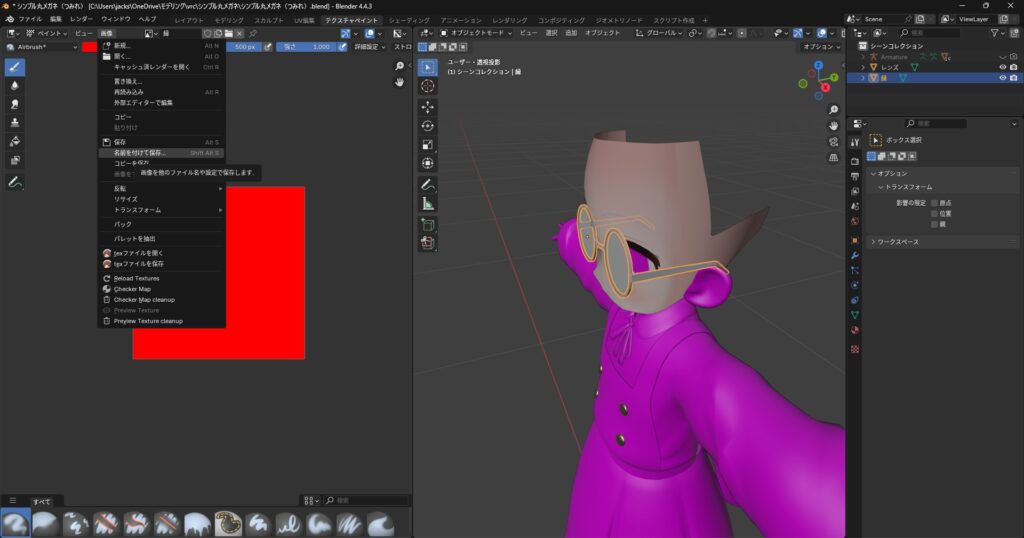Screen dimensions: 1024x538
Task: Open the viewport オブジェクト menu
Action: [602, 33]
